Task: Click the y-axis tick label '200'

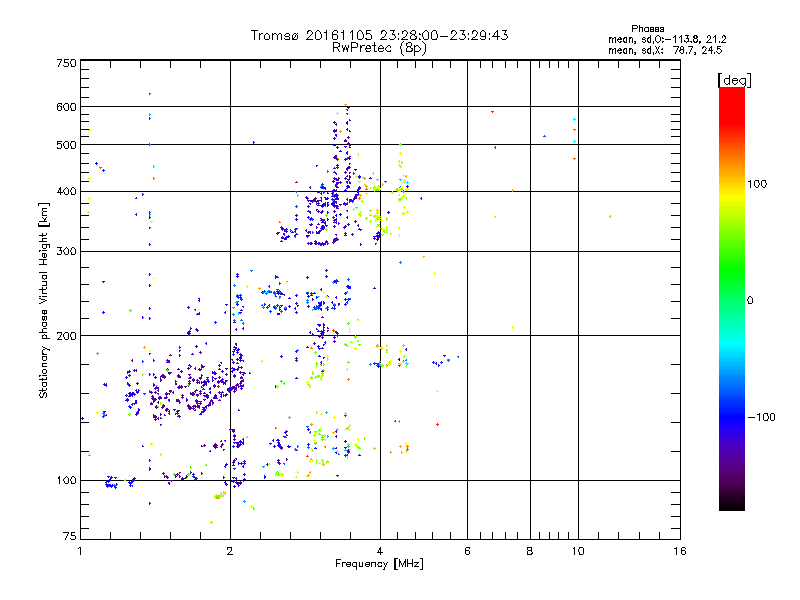Action: pyautogui.click(x=66, y=336)
